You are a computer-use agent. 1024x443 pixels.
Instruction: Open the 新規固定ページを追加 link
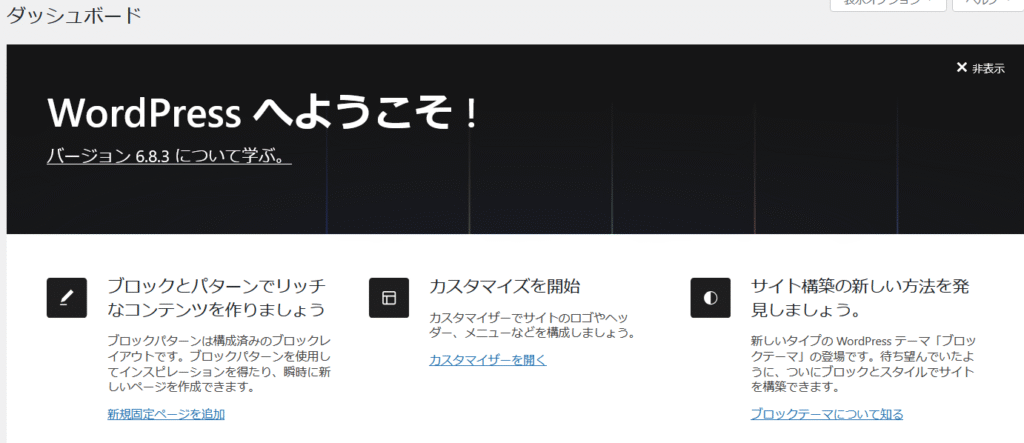point(166,413)
